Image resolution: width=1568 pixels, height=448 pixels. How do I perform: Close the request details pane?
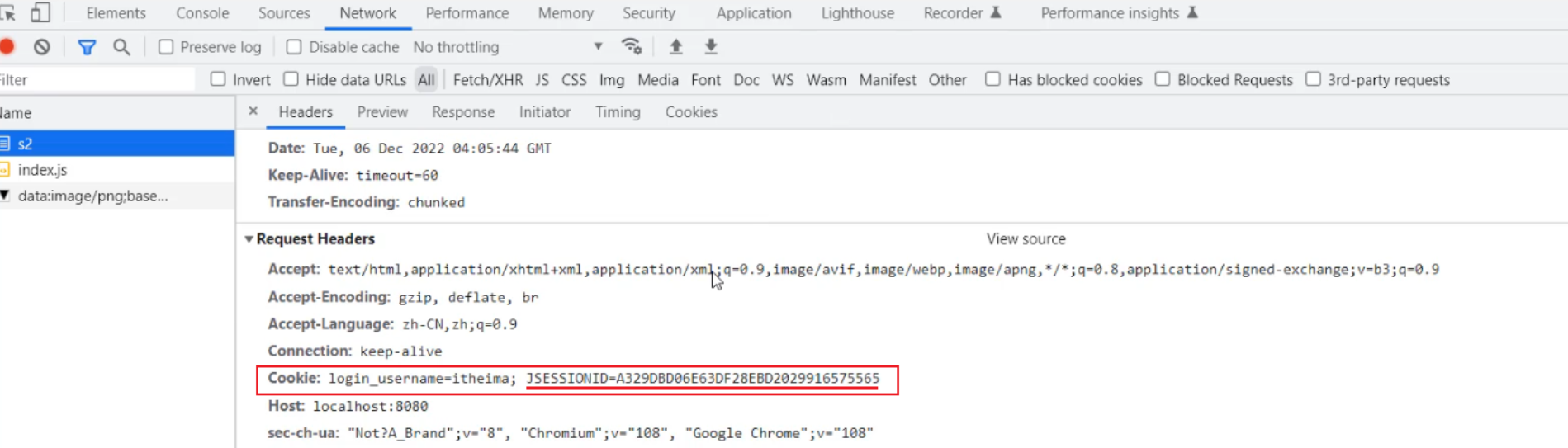click(253, 111)
